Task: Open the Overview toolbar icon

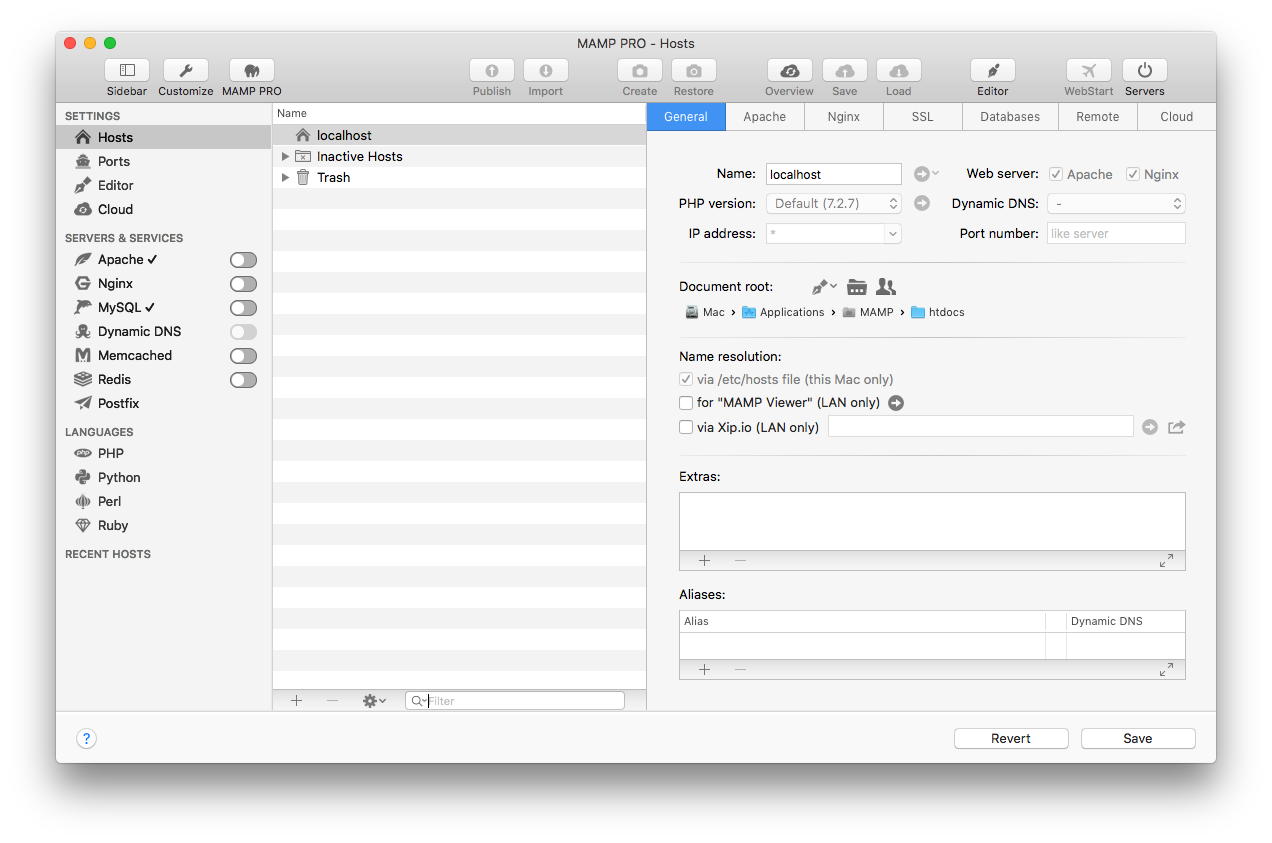Action: coord(789,71)
